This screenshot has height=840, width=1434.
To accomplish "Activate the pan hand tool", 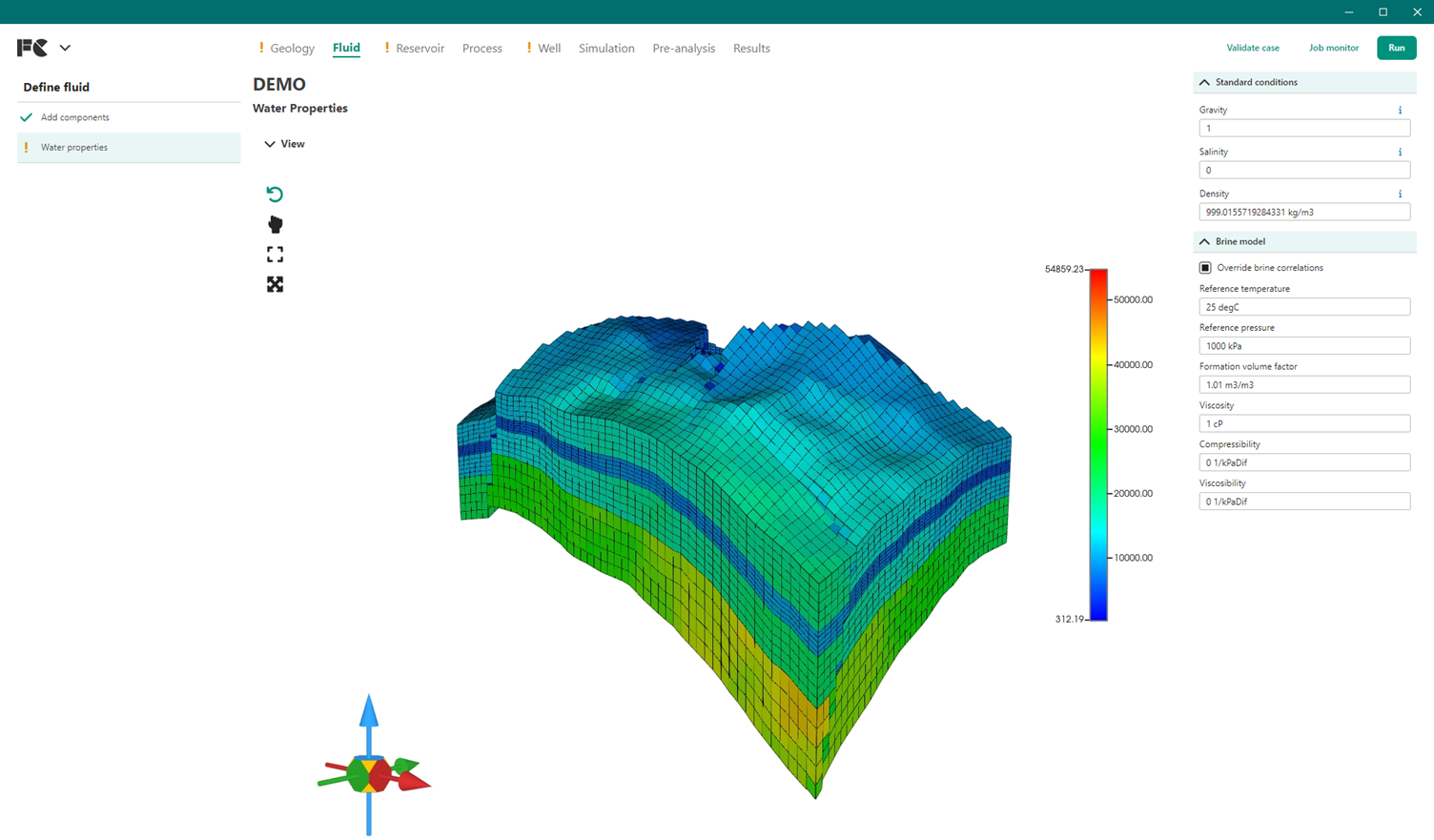I will click(x=276, y=224).
